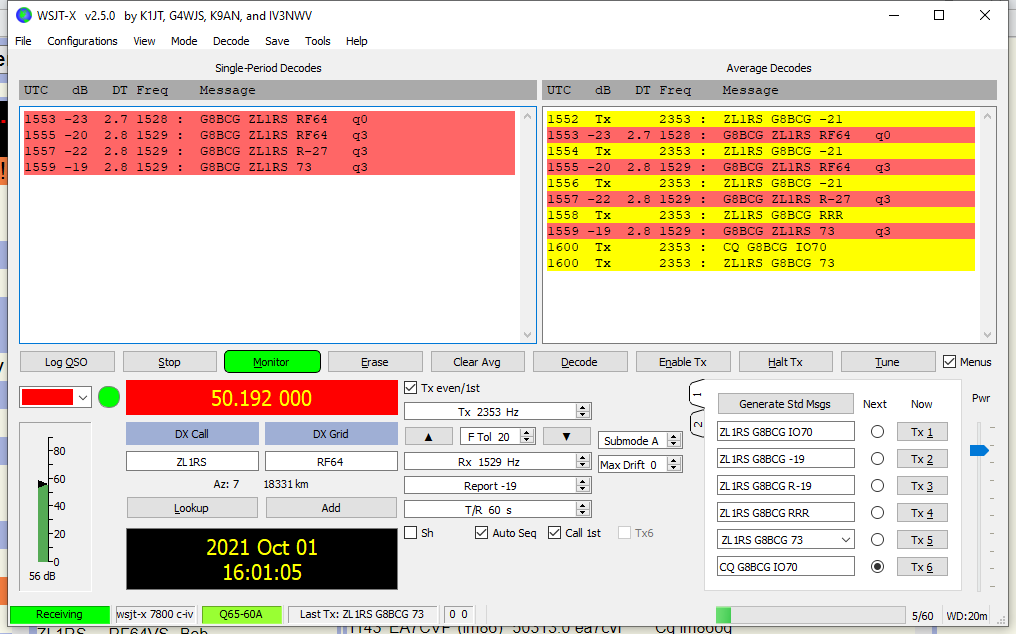This screenshot has height=634, width=1016.
Task: Click the Clear Avg button
Action: click(x=477, y=362)
